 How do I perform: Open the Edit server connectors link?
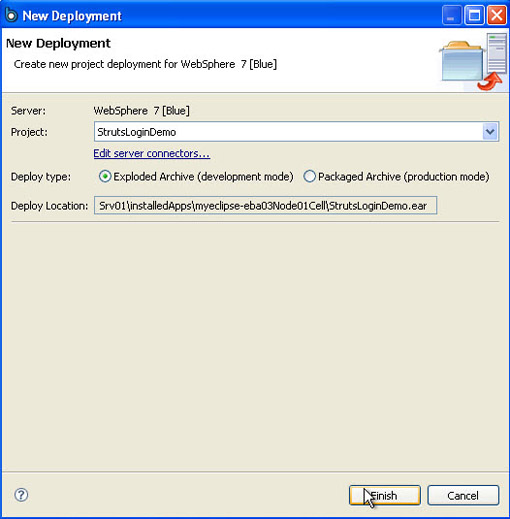tap(152, 153)
